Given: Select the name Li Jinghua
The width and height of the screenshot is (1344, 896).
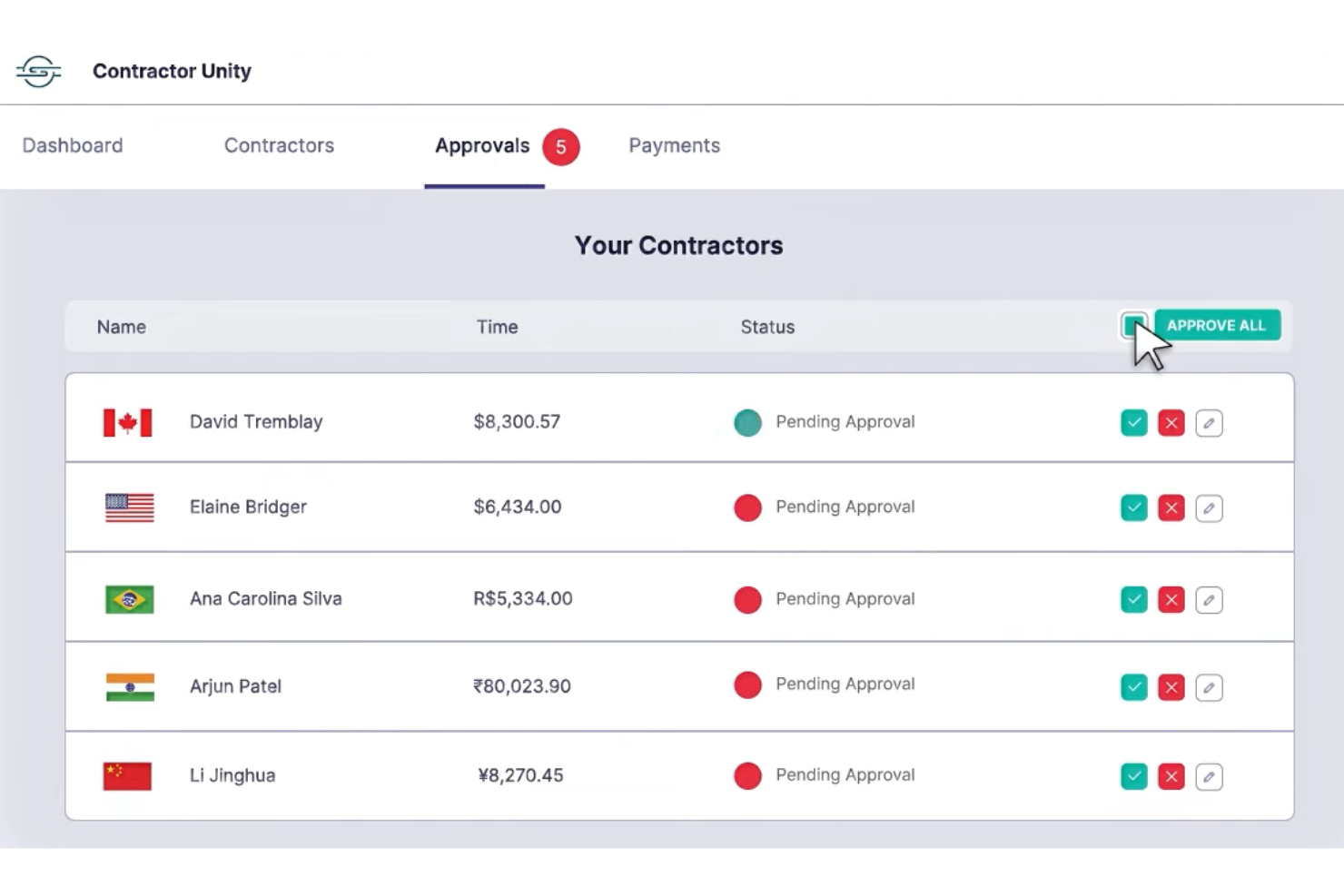Looking at the screenshot, I should [x=232, y=775].
